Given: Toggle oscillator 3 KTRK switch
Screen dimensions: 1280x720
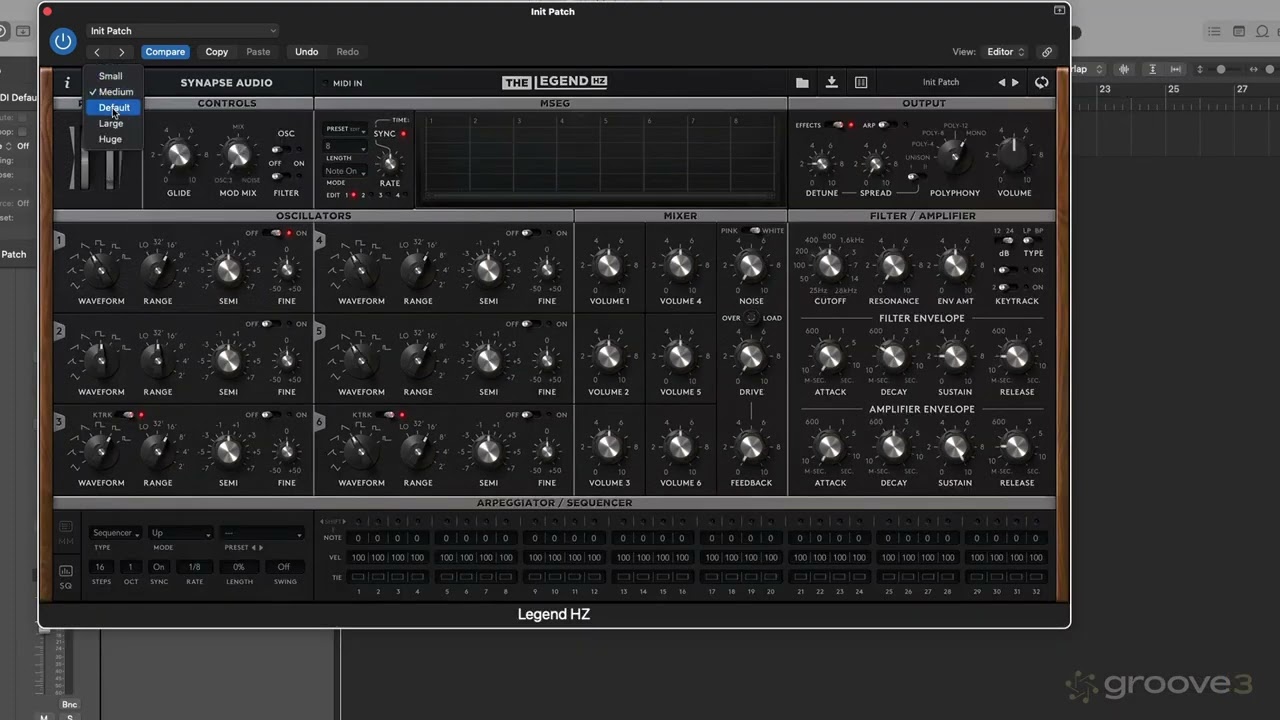Looking at the screenshot, I should pyautogui.click(x=125, y=414).
